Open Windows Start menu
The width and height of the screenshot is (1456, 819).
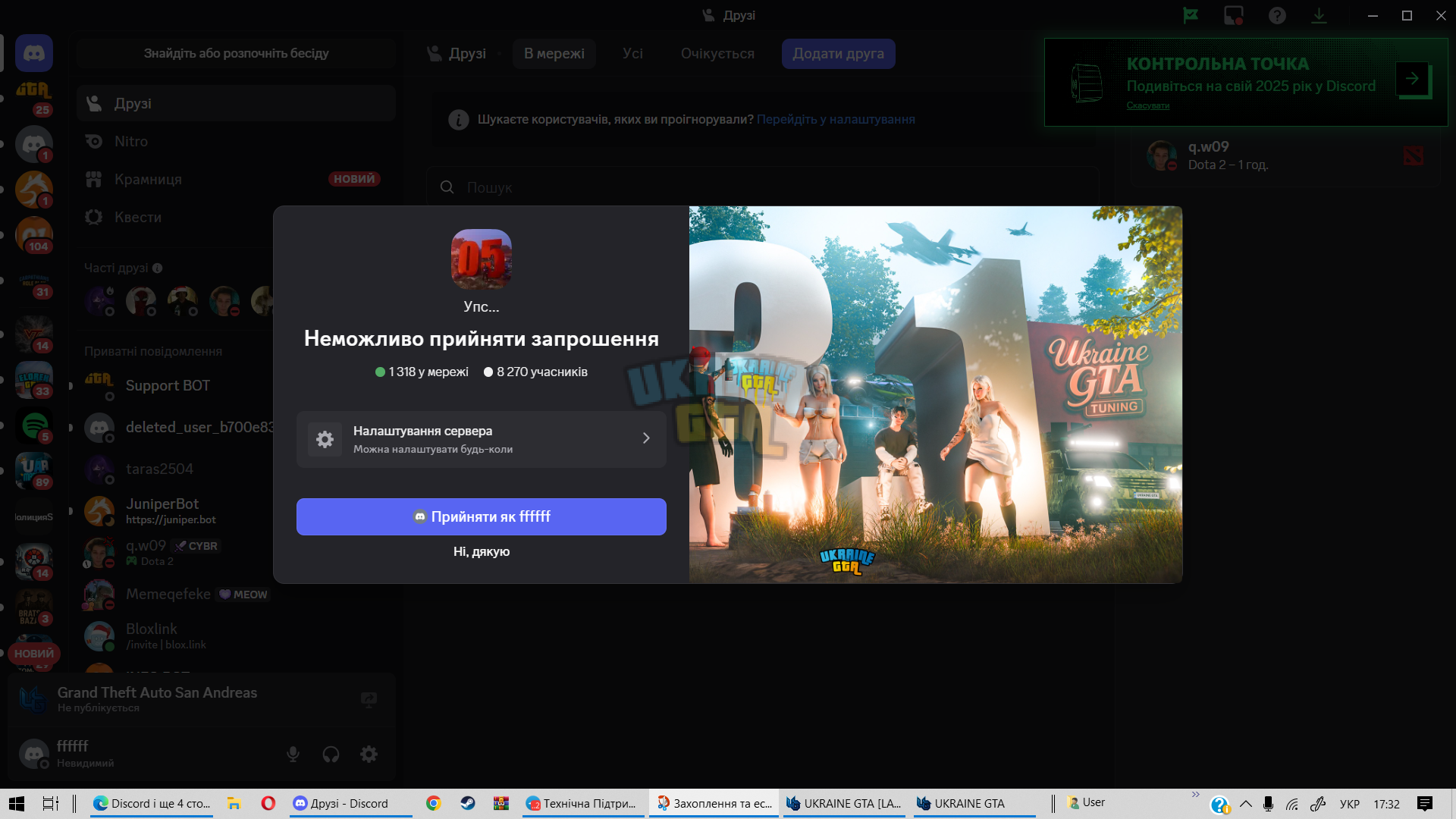[x=17, y=803]
